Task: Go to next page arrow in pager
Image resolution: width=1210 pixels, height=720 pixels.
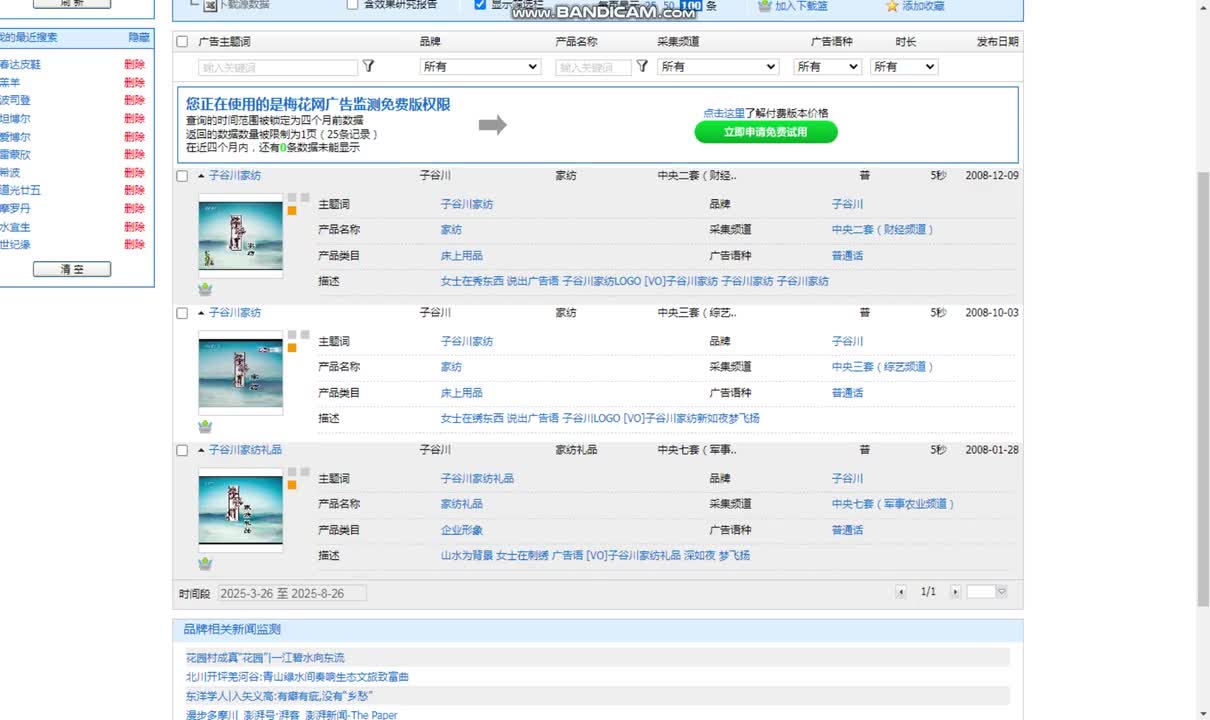Action: (x=955, y=592)
